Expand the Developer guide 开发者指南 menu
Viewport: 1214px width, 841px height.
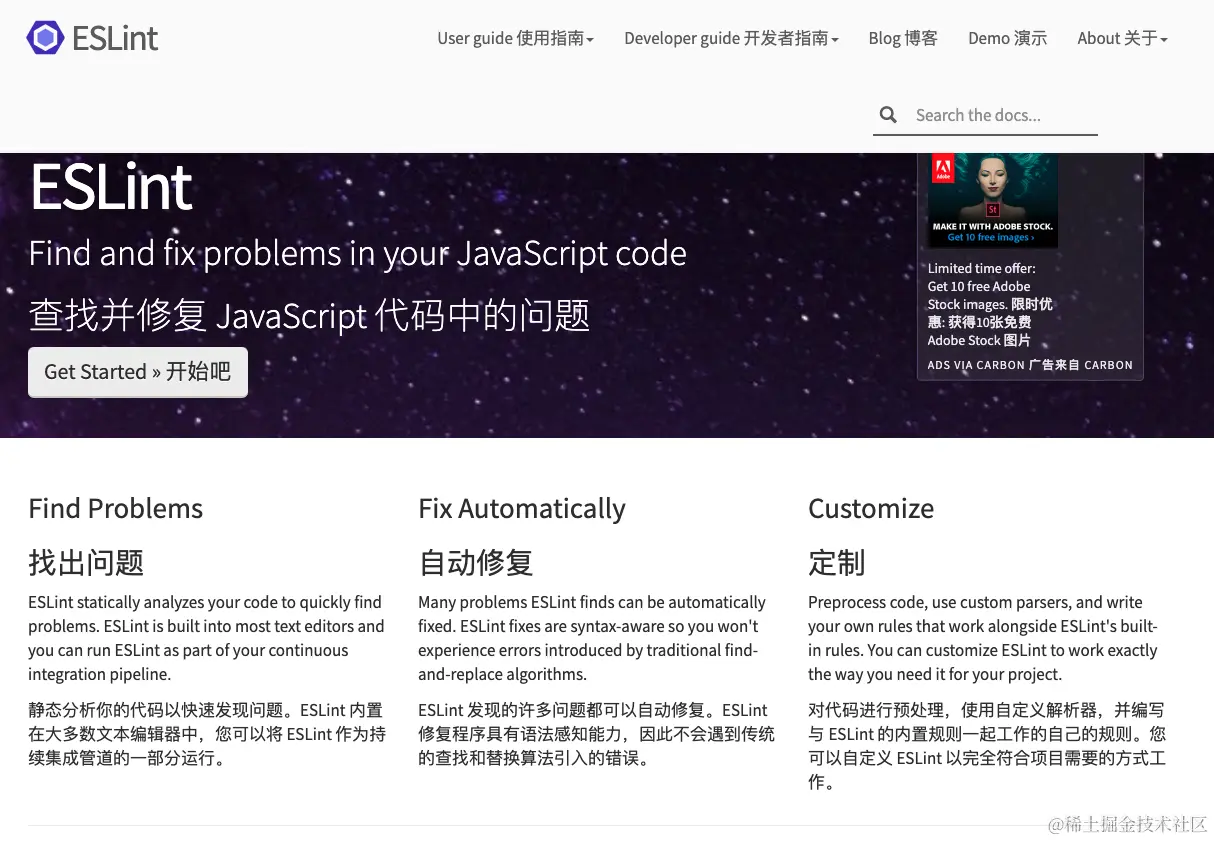[731, 38]
